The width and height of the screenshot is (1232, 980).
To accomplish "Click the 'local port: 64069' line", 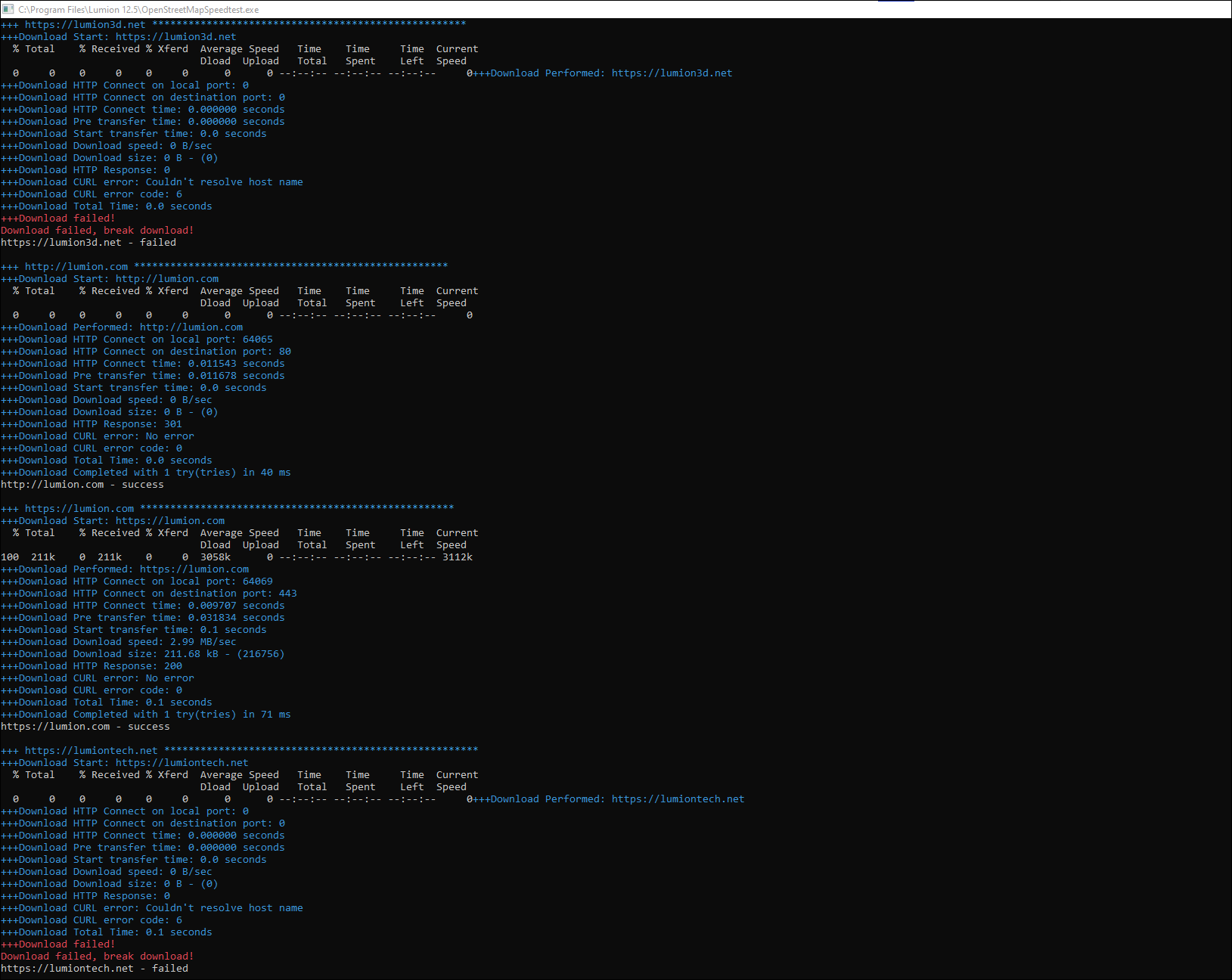I will [x=137, y=581].
